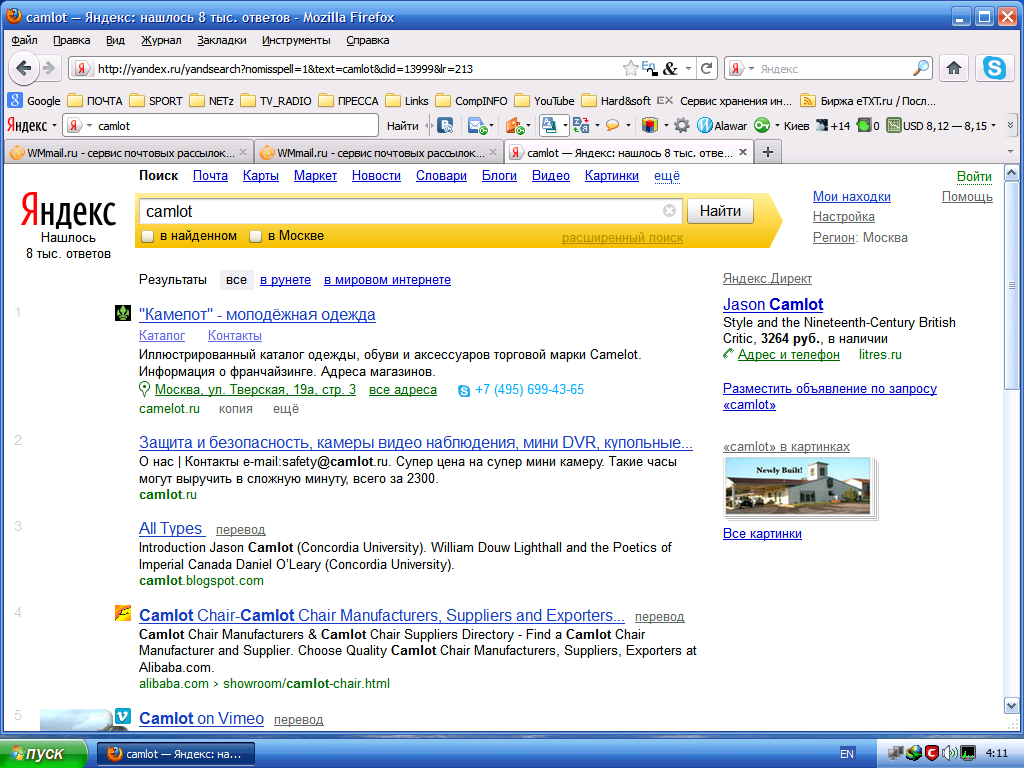This screenshot has height=768, width=1024.
Task: Click the Skype toolbar icon
Action: point(995,68)
